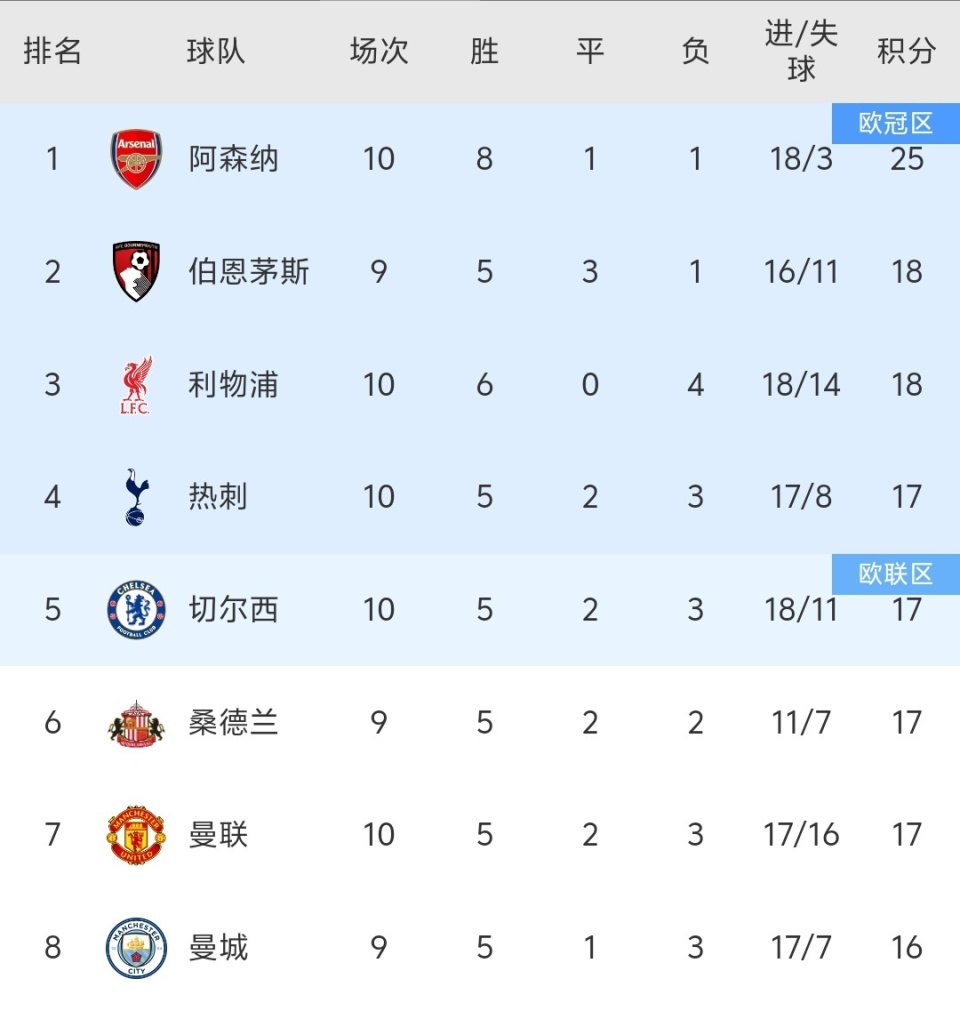Select the Liverpool L.F.C. crest icon
This screenshot has width=960, height=1019.
(136, 385)
